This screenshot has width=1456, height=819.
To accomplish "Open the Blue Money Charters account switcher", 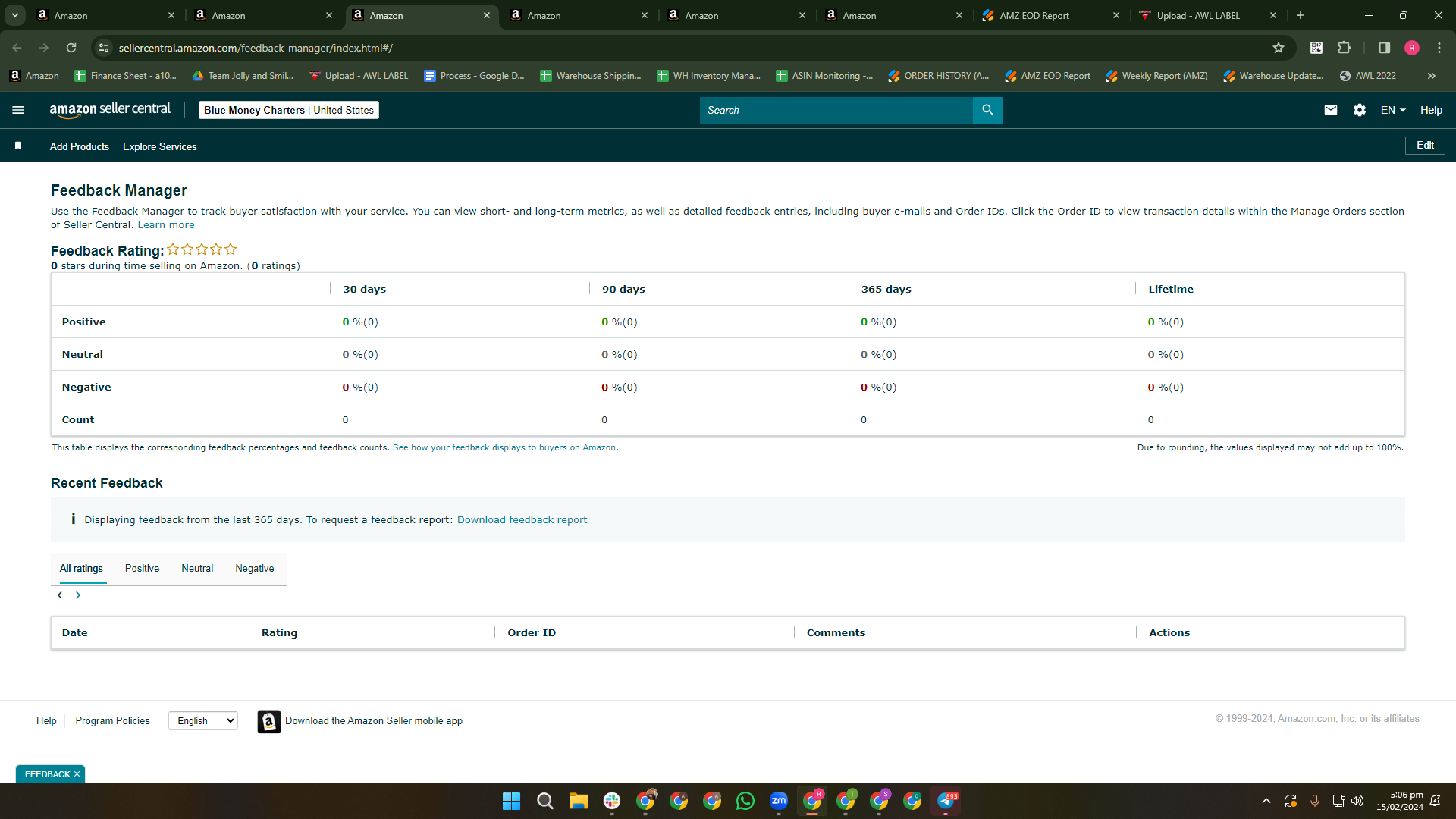I will [x=289, y=110].
